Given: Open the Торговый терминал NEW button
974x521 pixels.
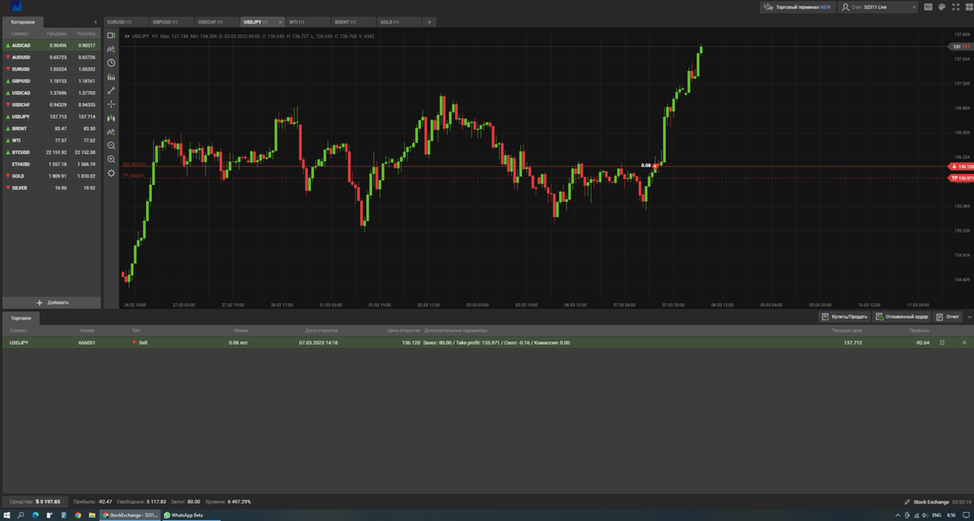Looking at the screenshot, I should [798, 7].
